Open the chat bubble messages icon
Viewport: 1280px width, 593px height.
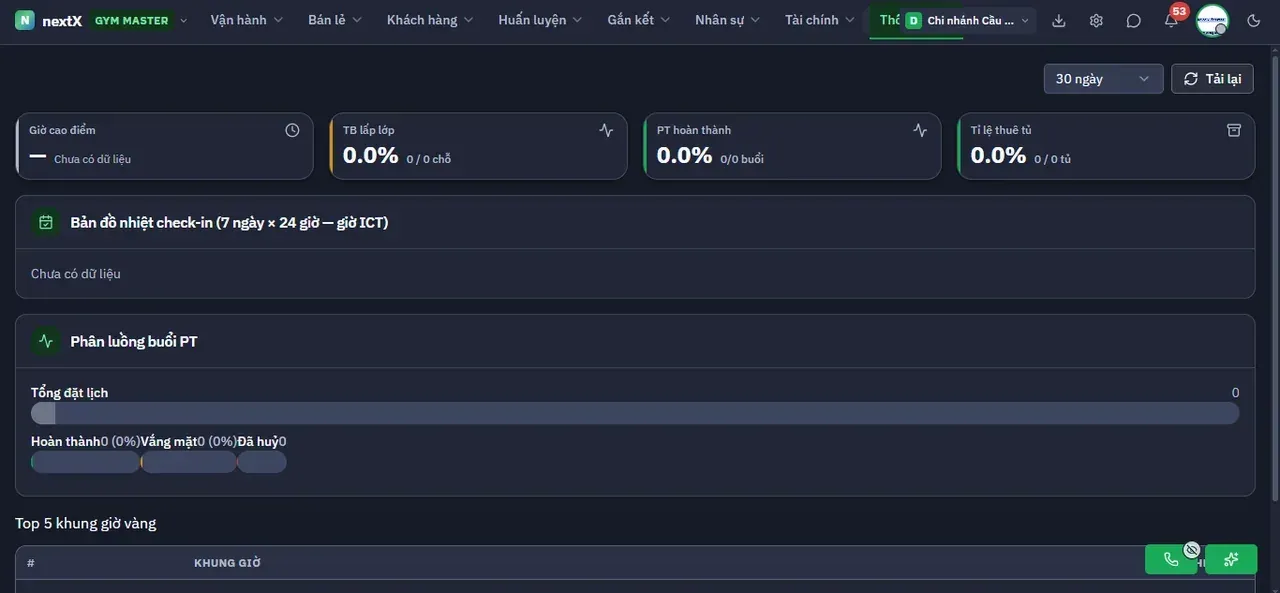pos(1133,20)
